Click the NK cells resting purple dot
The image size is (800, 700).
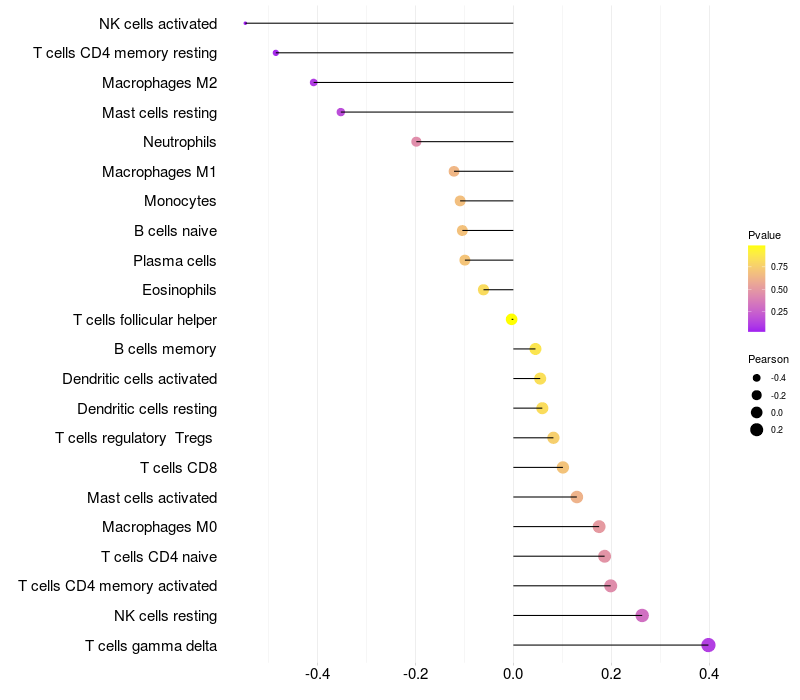(x=642, y=615)
